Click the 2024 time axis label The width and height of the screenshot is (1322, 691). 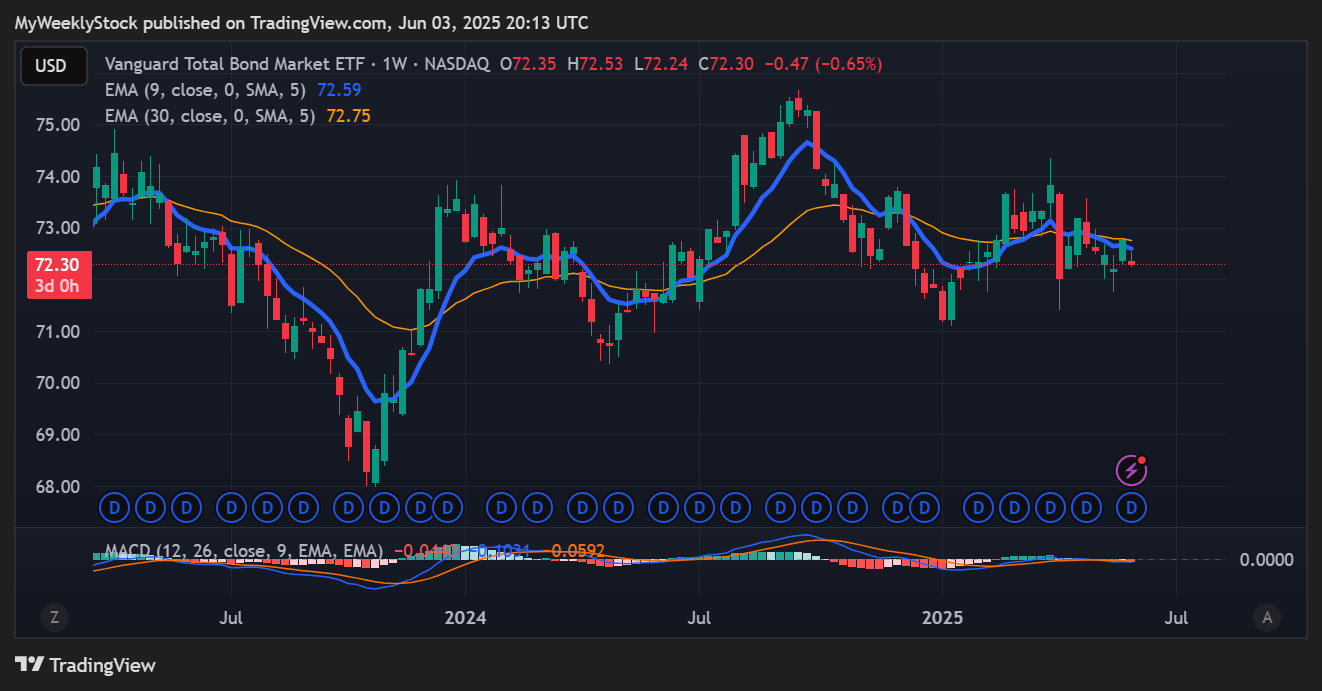coord(465,618)
